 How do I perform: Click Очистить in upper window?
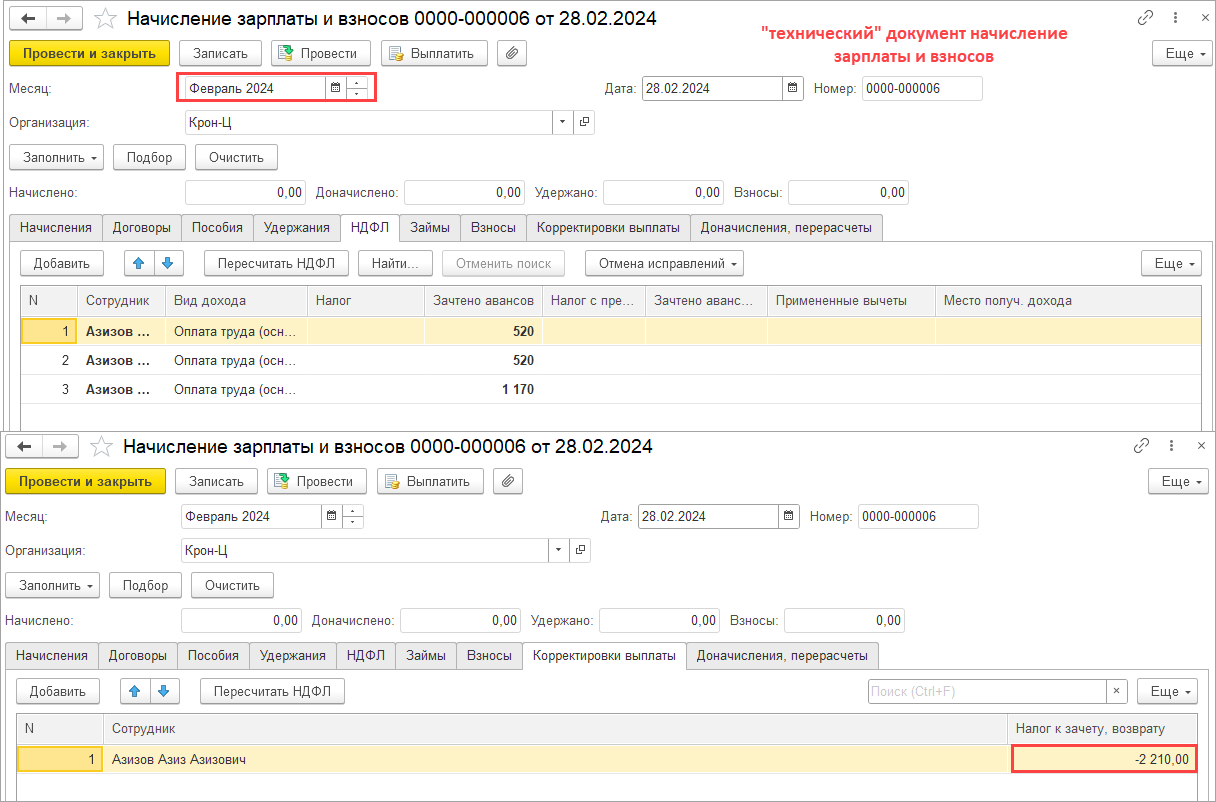236,157
